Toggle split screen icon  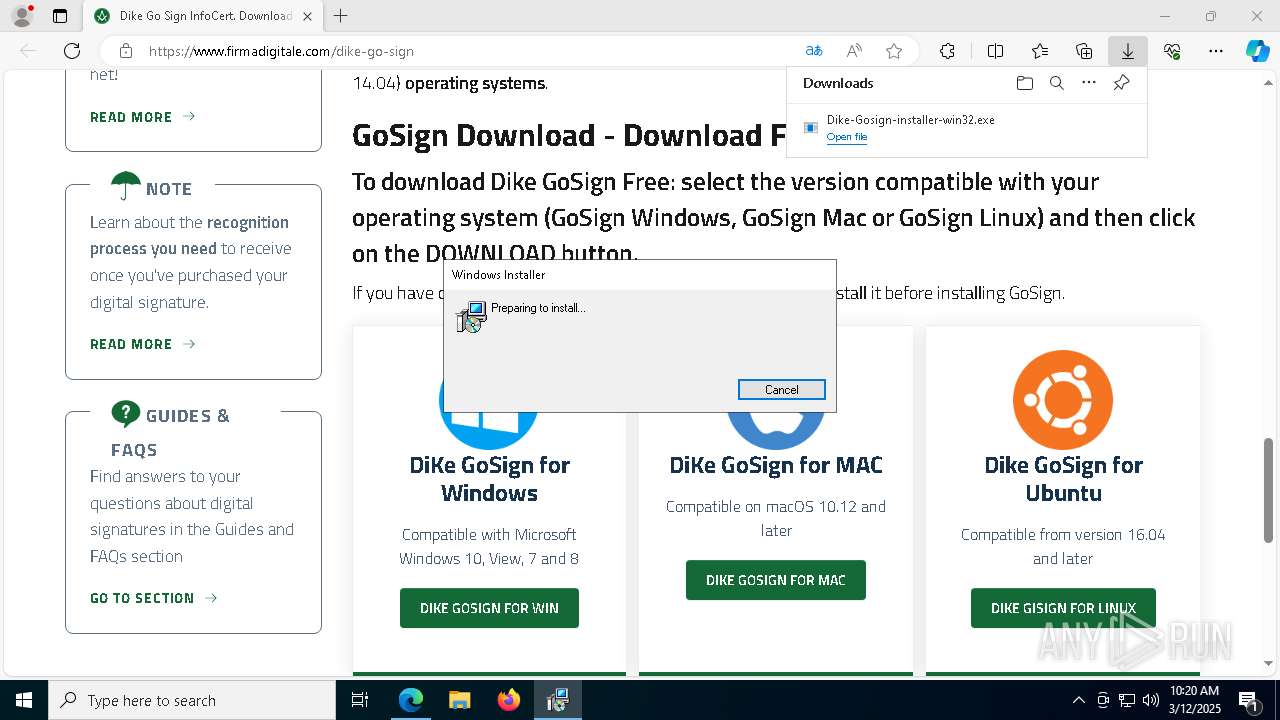(995, 51)
